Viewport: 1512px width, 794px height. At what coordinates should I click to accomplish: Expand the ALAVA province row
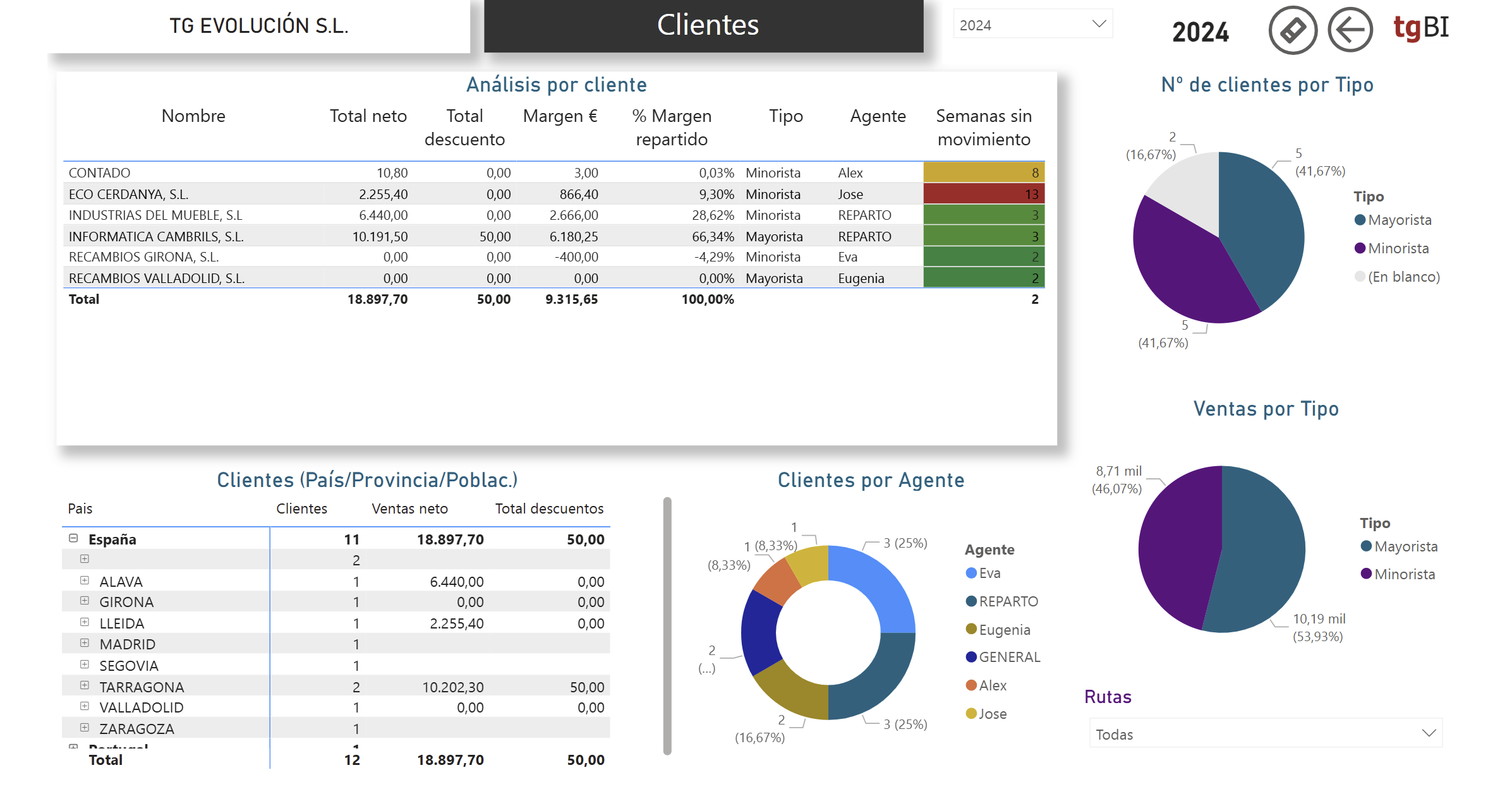(85, 580)
